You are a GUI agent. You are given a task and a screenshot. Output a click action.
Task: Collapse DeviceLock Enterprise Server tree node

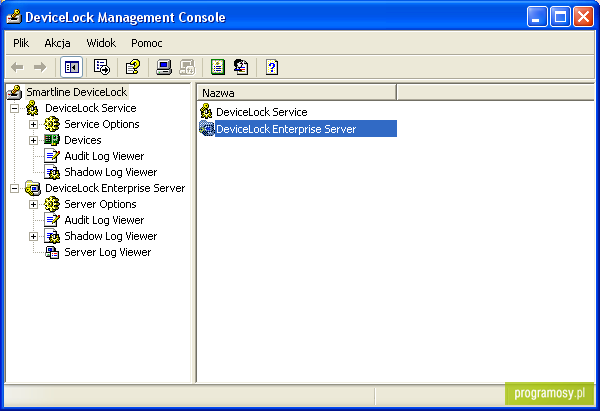pyautogui.click(x=14, y=188)
